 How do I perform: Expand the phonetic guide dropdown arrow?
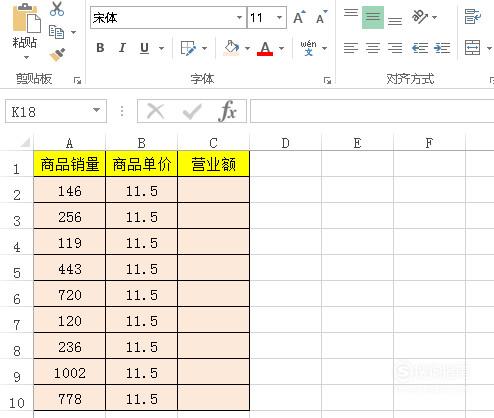point(324,48)
